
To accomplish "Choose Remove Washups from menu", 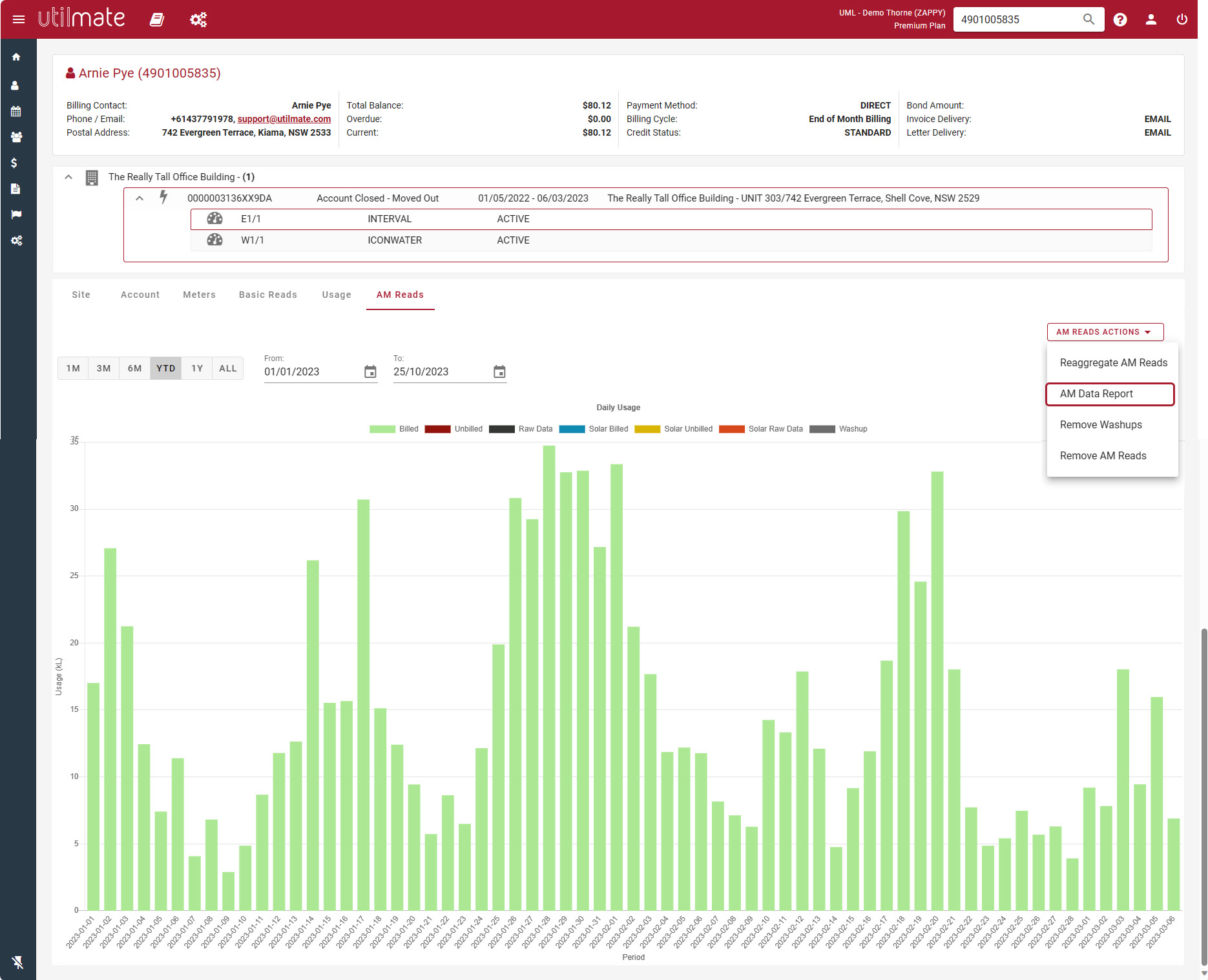I will point(1112,425).
